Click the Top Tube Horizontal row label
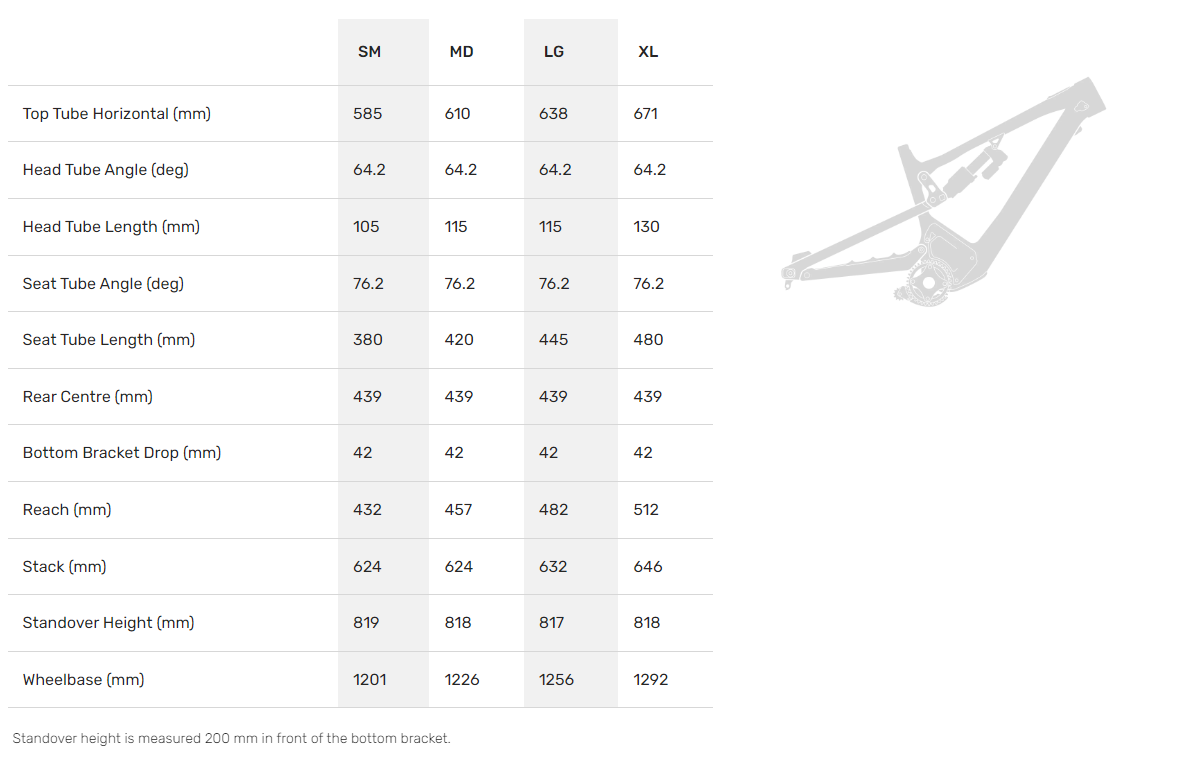 tap(117, 114)
